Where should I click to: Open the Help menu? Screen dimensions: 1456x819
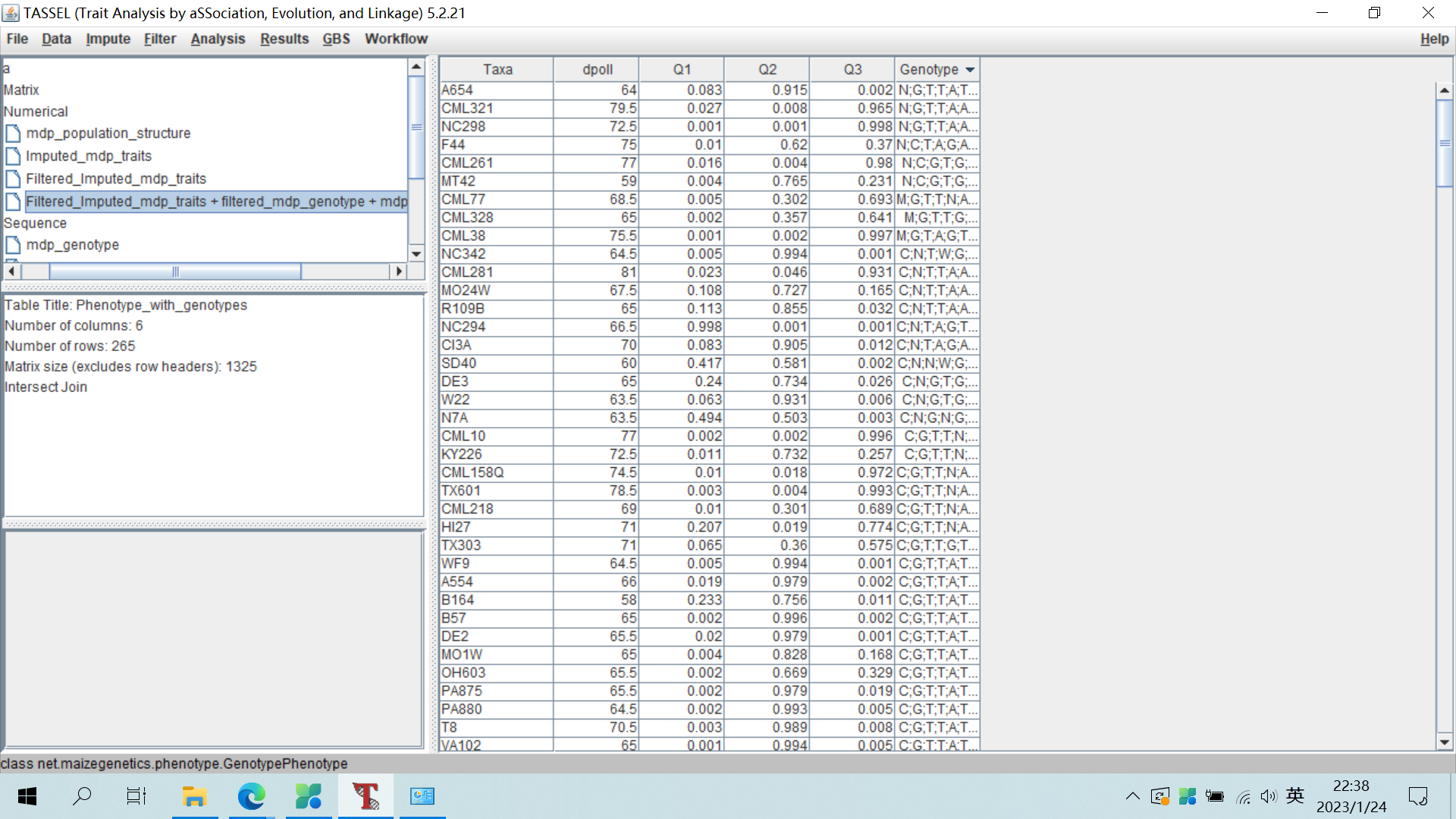pyautogui.click(x=1434, y=39)
